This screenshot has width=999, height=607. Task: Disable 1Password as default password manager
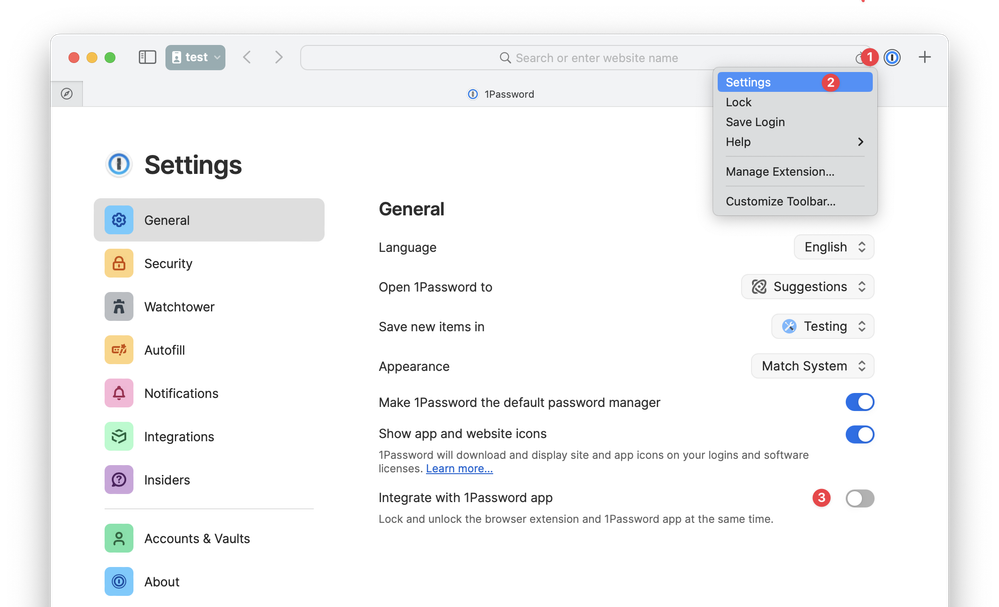(859, 402)
